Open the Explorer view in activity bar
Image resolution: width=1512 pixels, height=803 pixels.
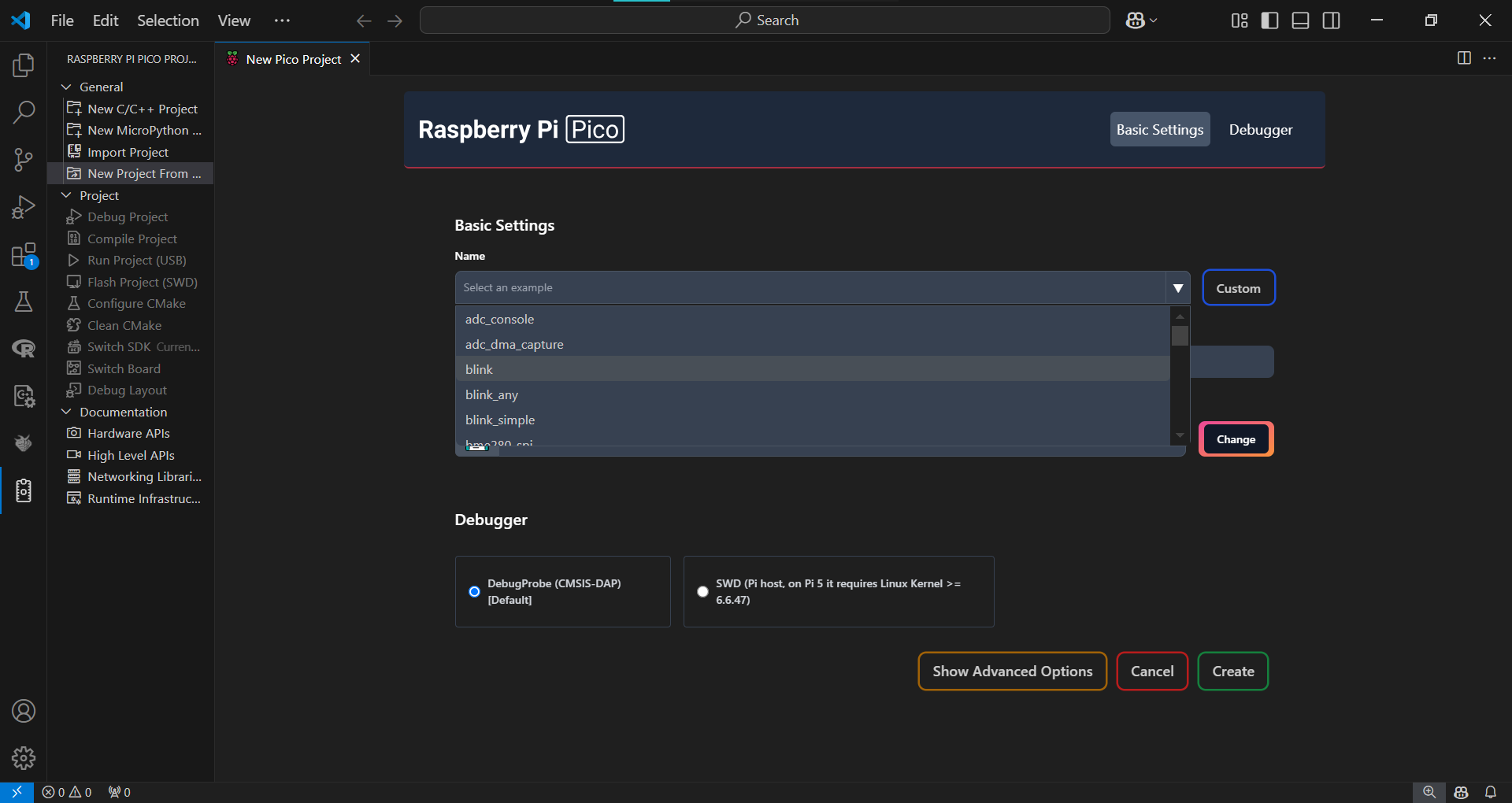coord(24,65)
